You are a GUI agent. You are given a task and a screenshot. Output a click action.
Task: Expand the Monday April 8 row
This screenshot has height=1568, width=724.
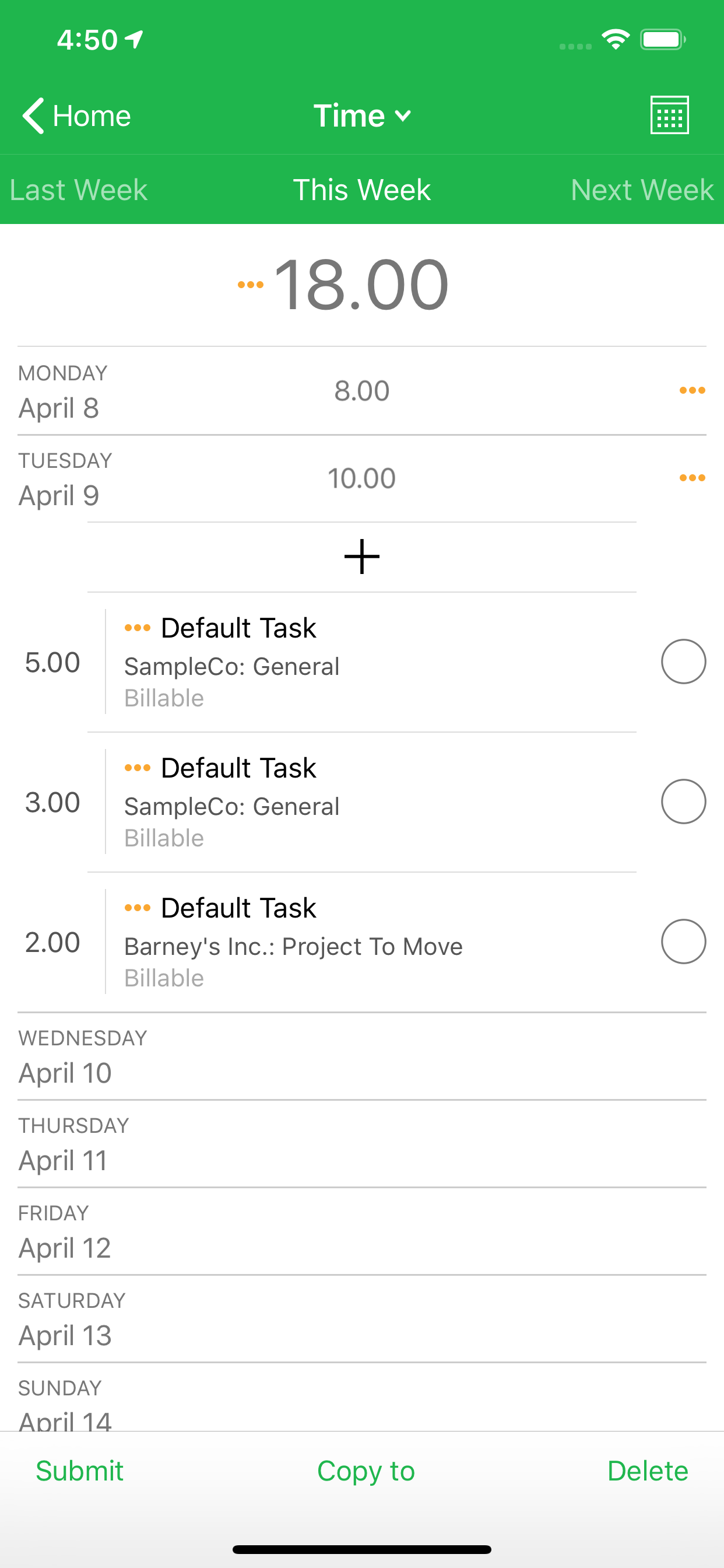tap(182, 391)
